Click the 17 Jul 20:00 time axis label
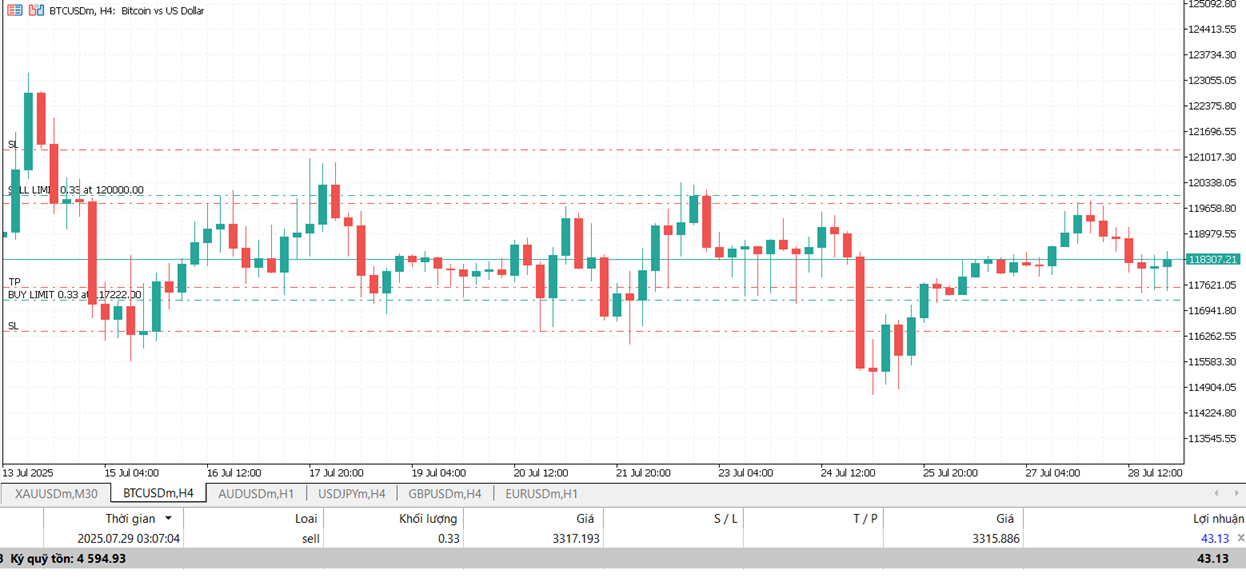1246x586 pixels. [336, 472]
